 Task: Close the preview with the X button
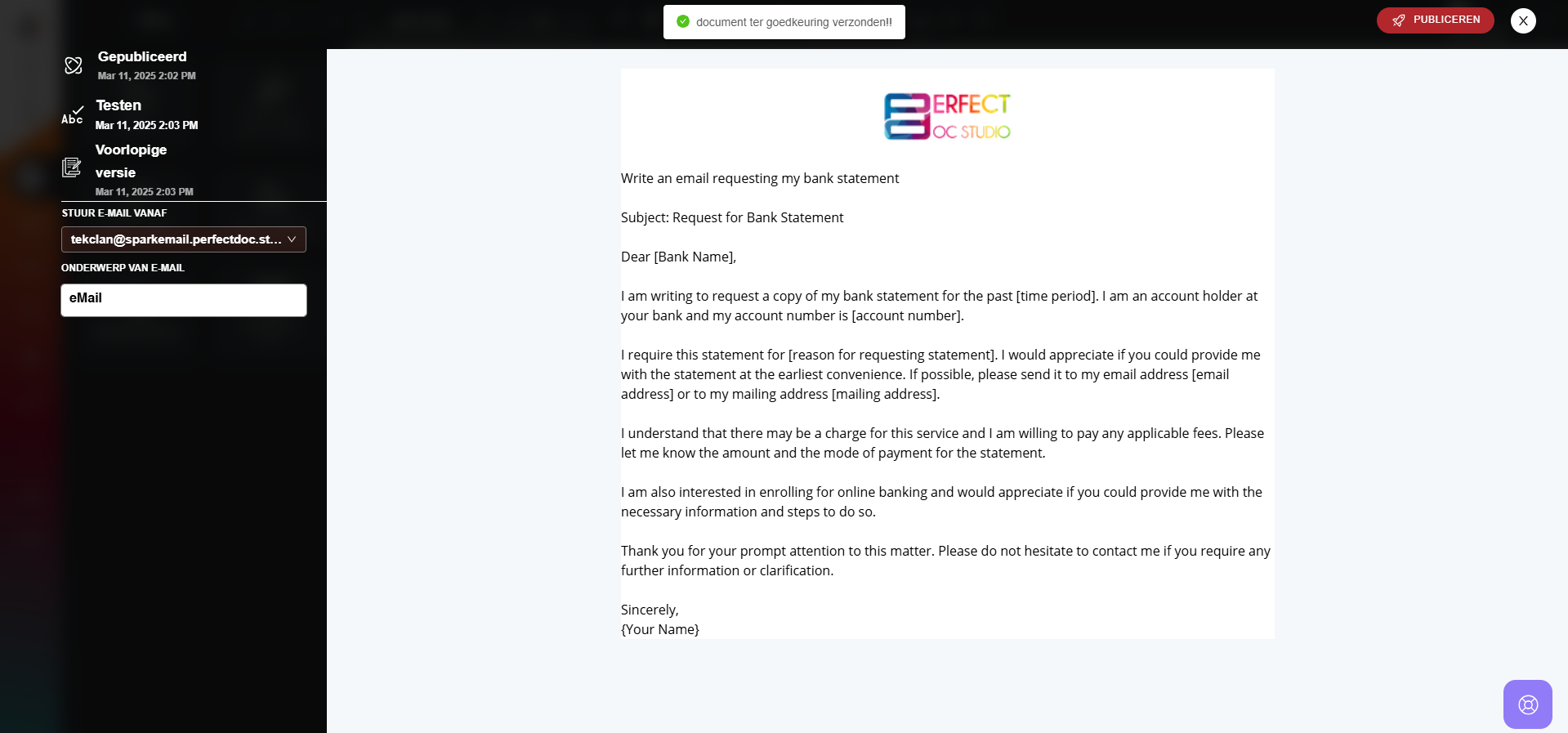[1523, 20]
